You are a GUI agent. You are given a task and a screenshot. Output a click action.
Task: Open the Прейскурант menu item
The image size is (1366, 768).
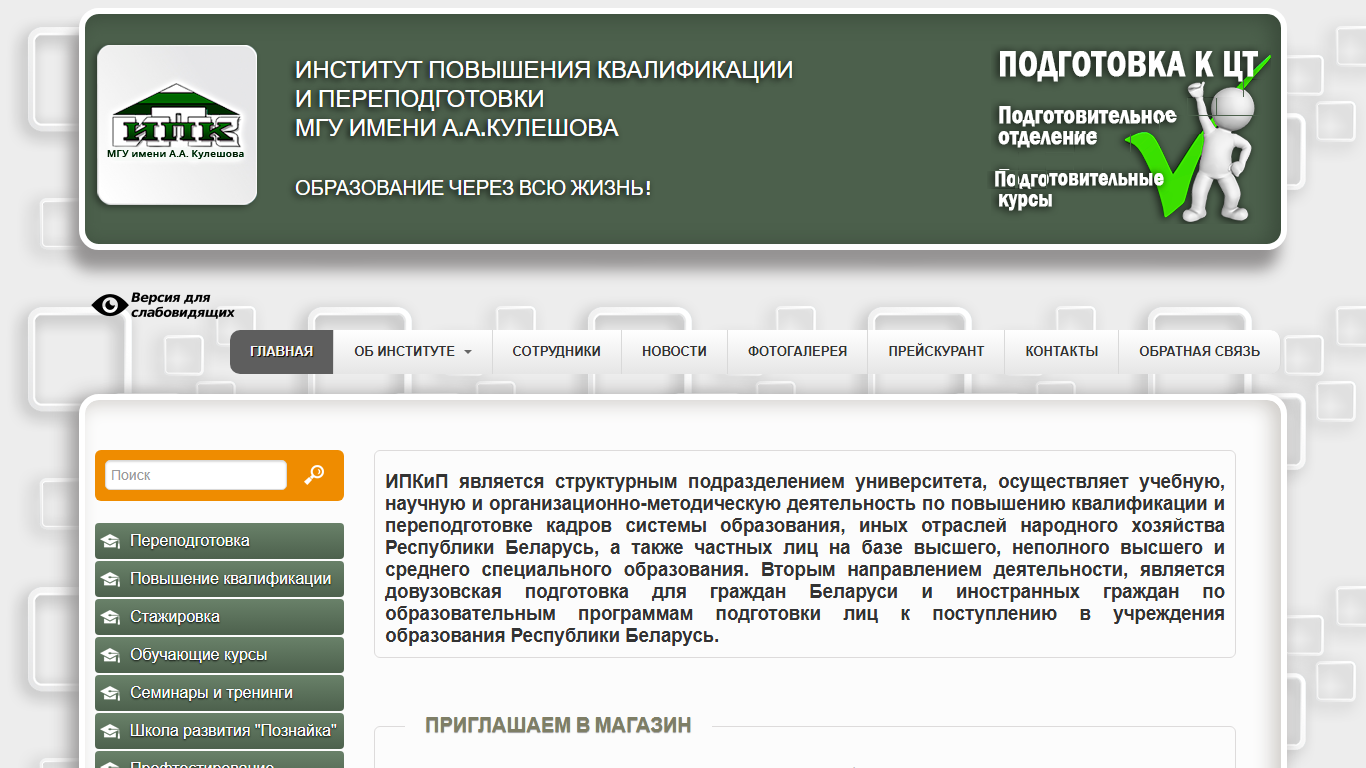click(x=936, y=352)
